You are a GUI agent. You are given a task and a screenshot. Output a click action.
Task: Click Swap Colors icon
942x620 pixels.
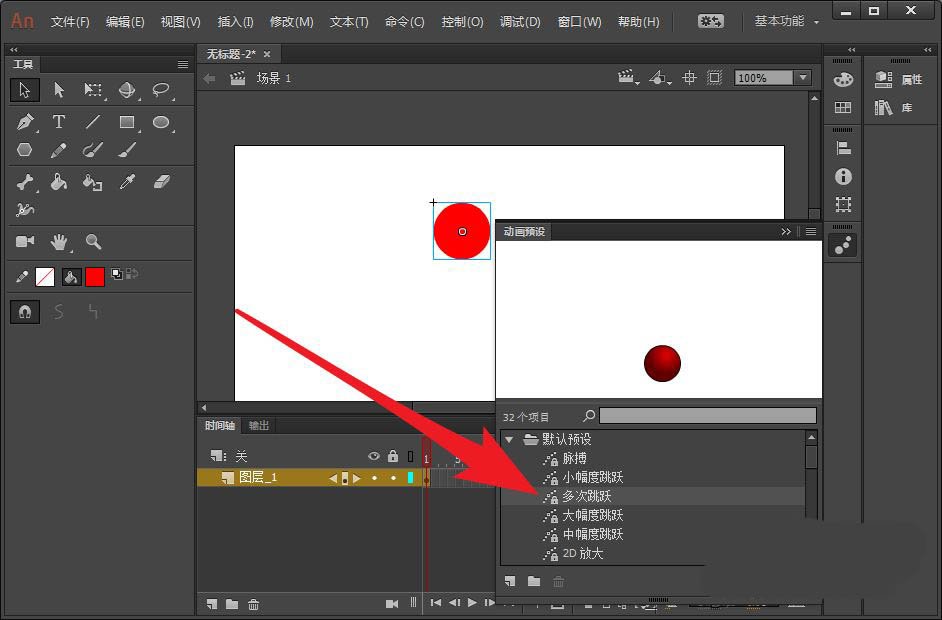click(133, 273)
